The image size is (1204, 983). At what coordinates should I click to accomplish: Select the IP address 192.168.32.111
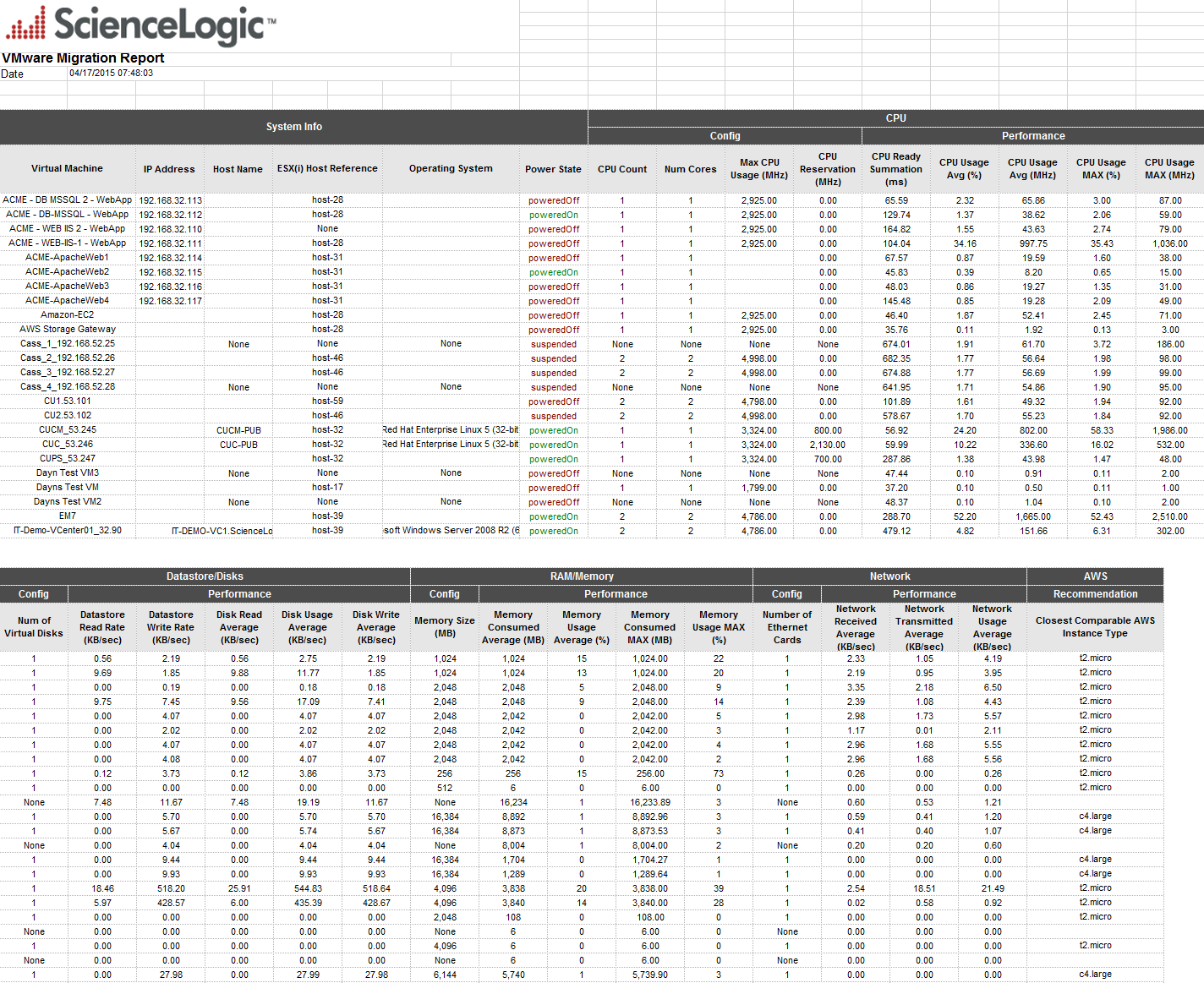pos(171,243)
